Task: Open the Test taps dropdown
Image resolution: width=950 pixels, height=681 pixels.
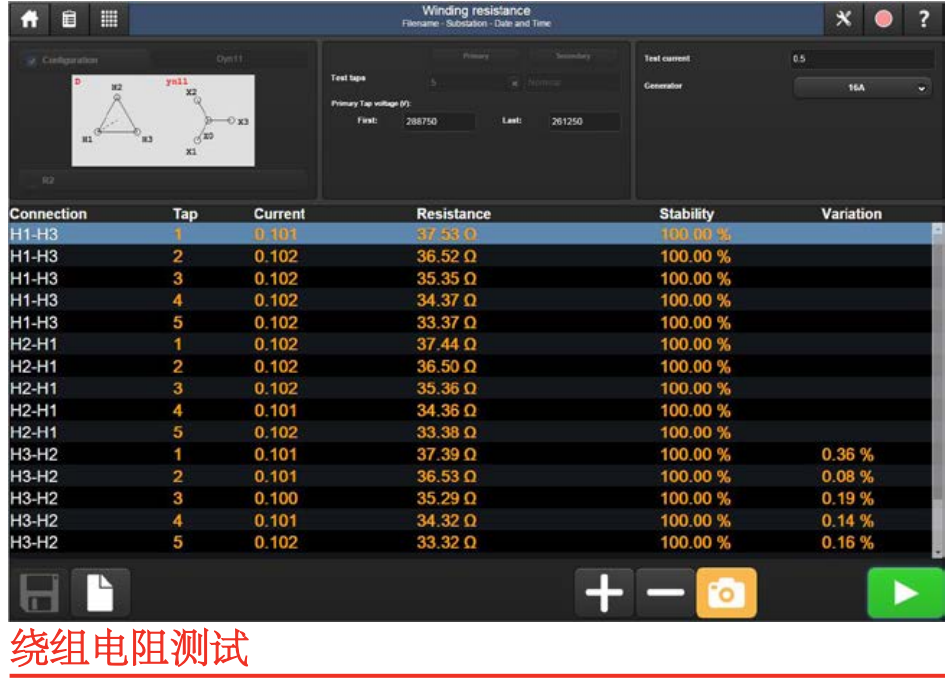Action: click(x=472, y=84)
